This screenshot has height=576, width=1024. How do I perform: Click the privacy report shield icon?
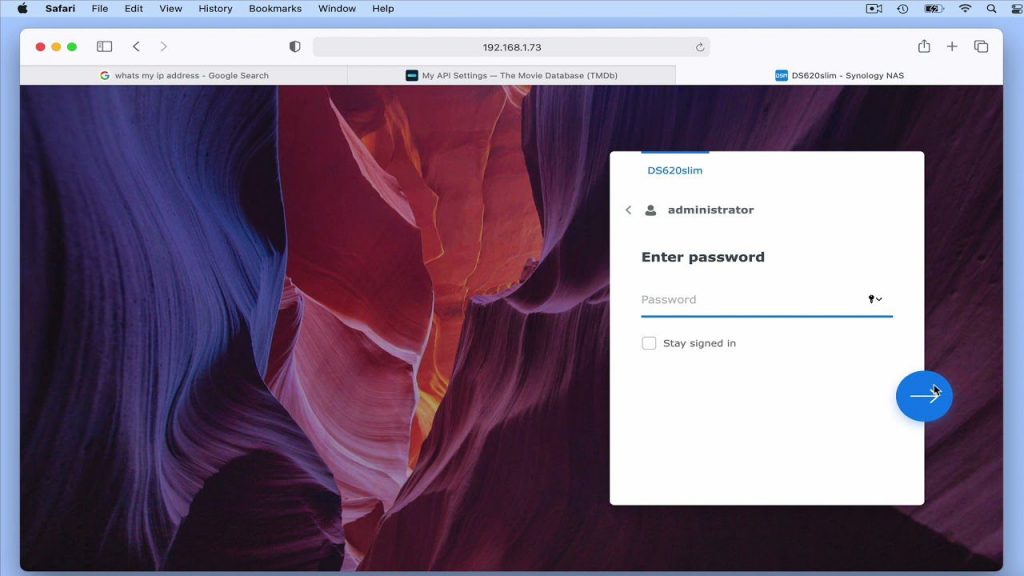coord(295,46)
